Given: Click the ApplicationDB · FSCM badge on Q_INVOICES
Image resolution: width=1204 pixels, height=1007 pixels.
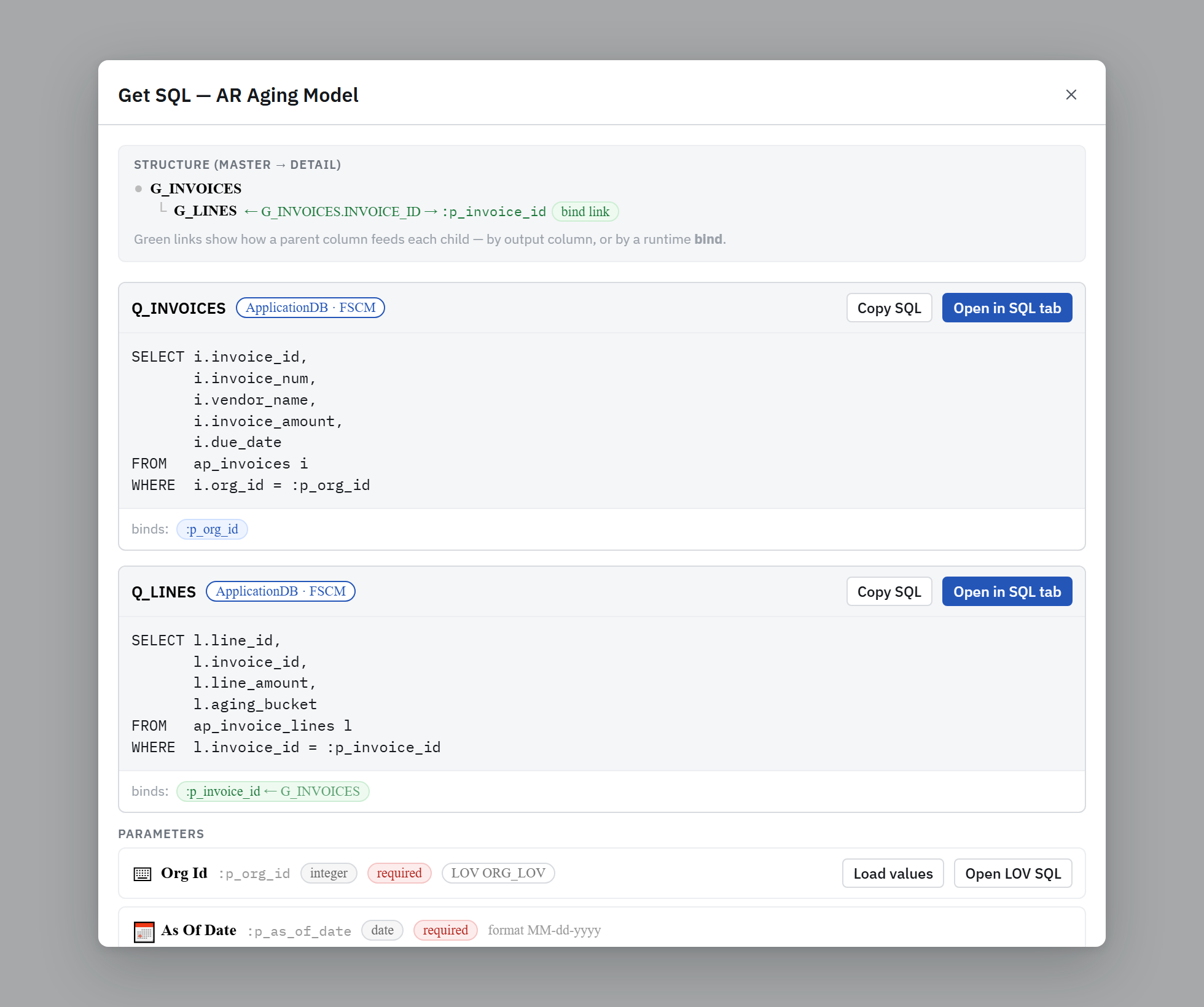Looking at the screenshot, I should [x=310, y=308].
